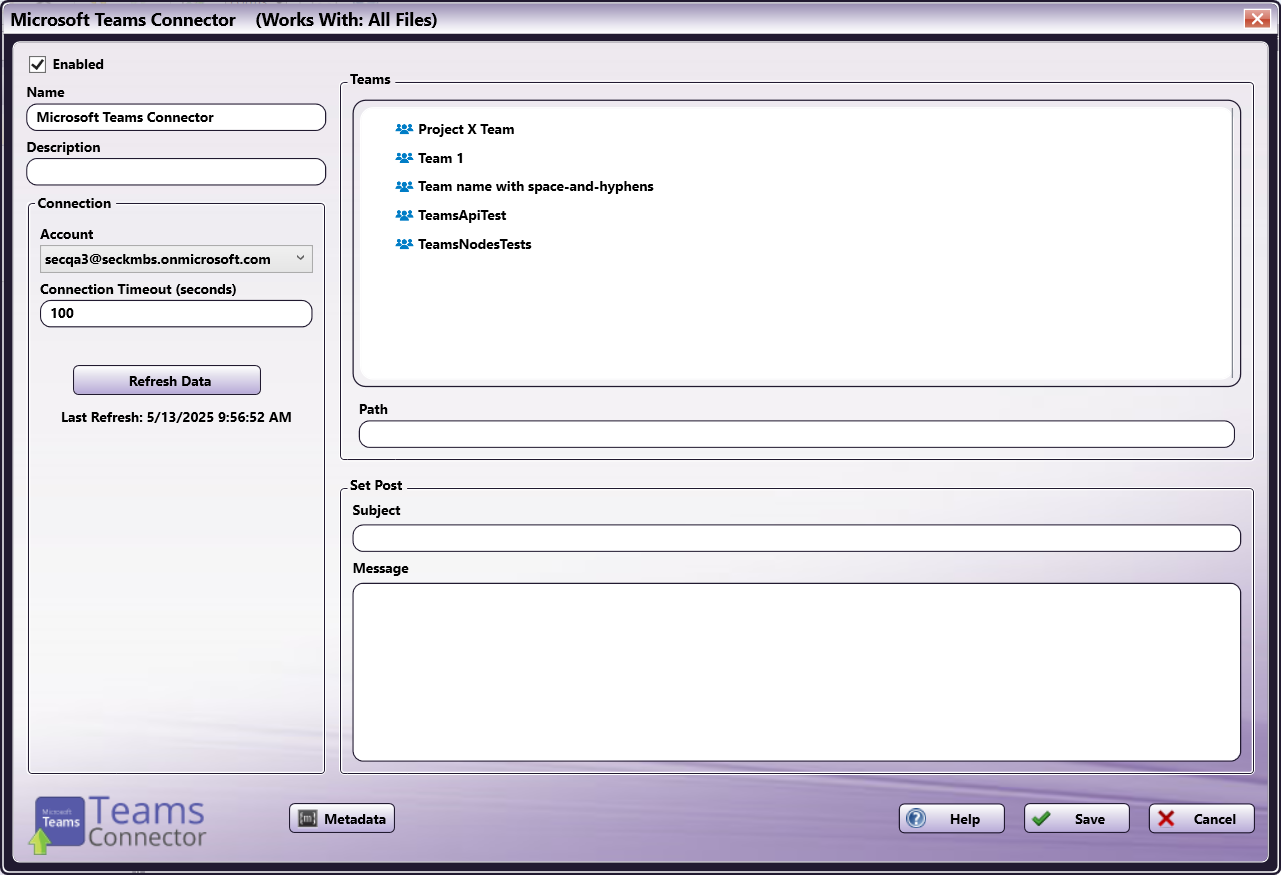Viewport: 1281px width, 875px height.
Task: Click inside the Message text area
Action: [x=797, y=672]
